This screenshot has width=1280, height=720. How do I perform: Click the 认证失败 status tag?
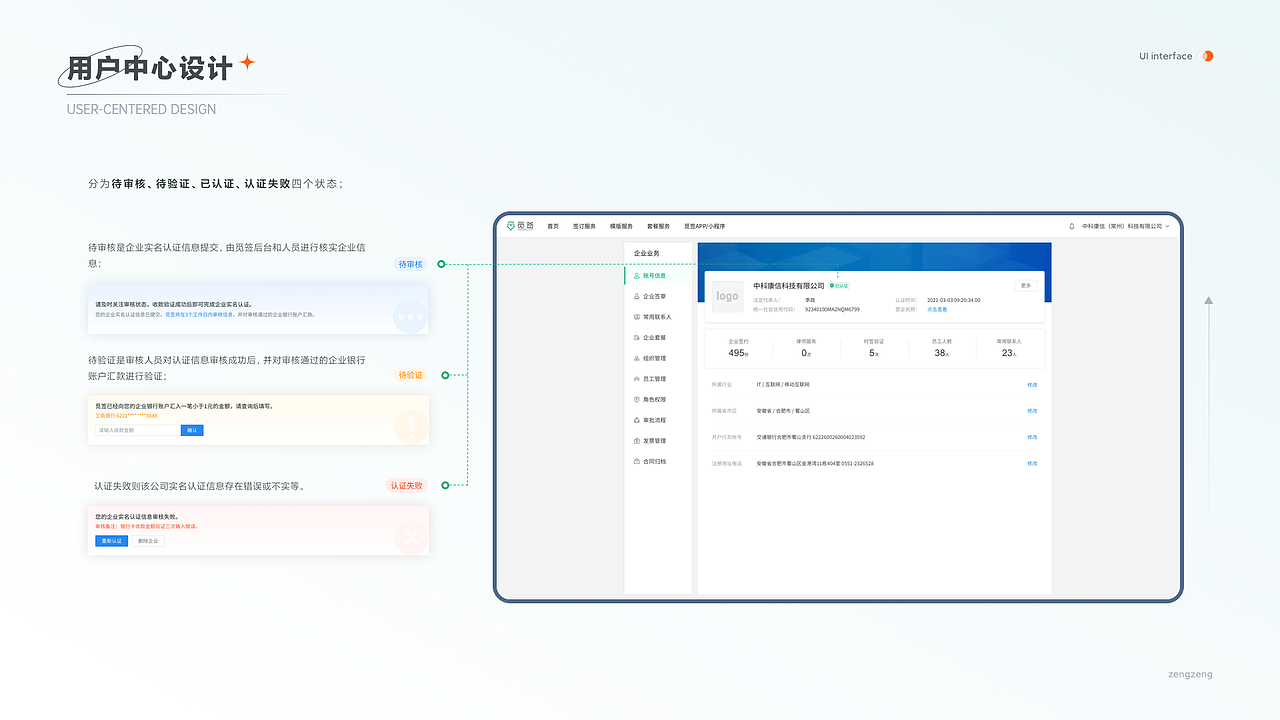pyautogui.click(x=407, y=485)
